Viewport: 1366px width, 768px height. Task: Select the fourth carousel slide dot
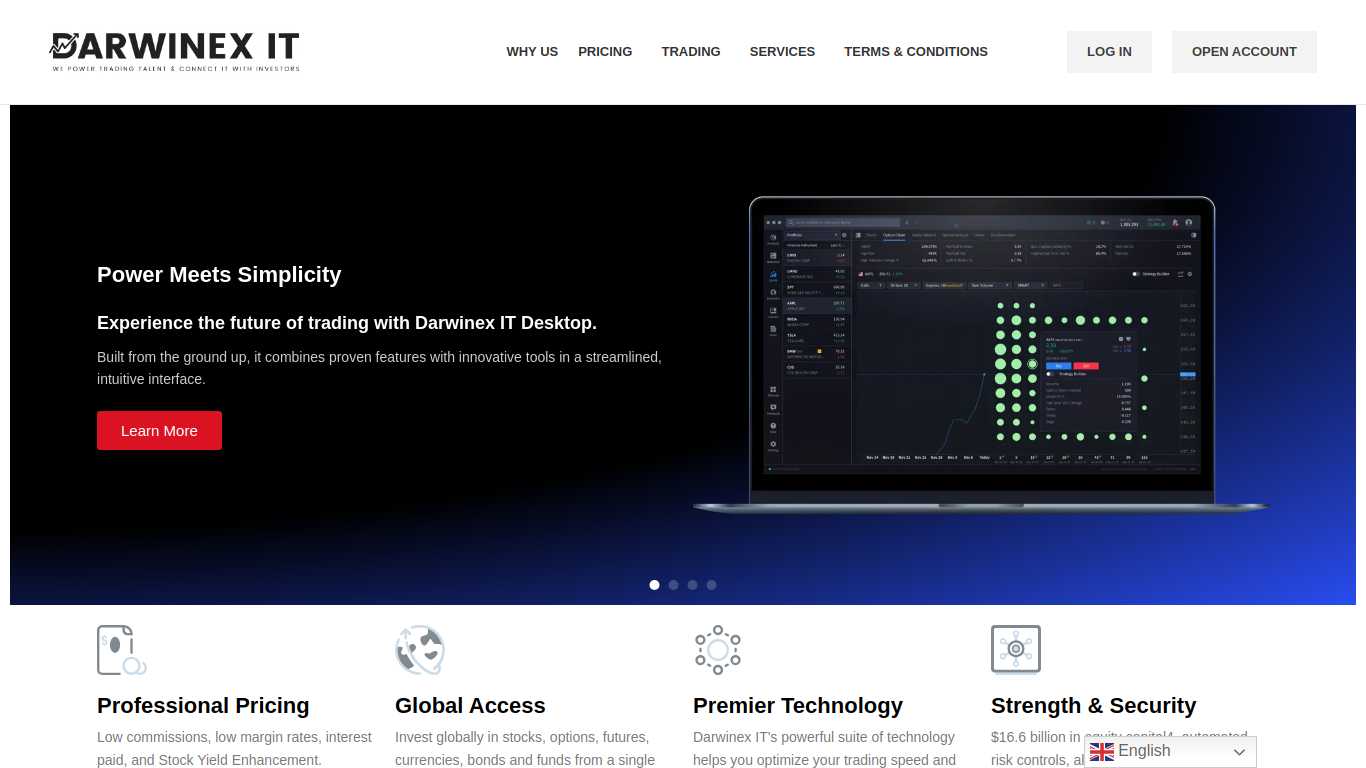[x=712, y=585]
